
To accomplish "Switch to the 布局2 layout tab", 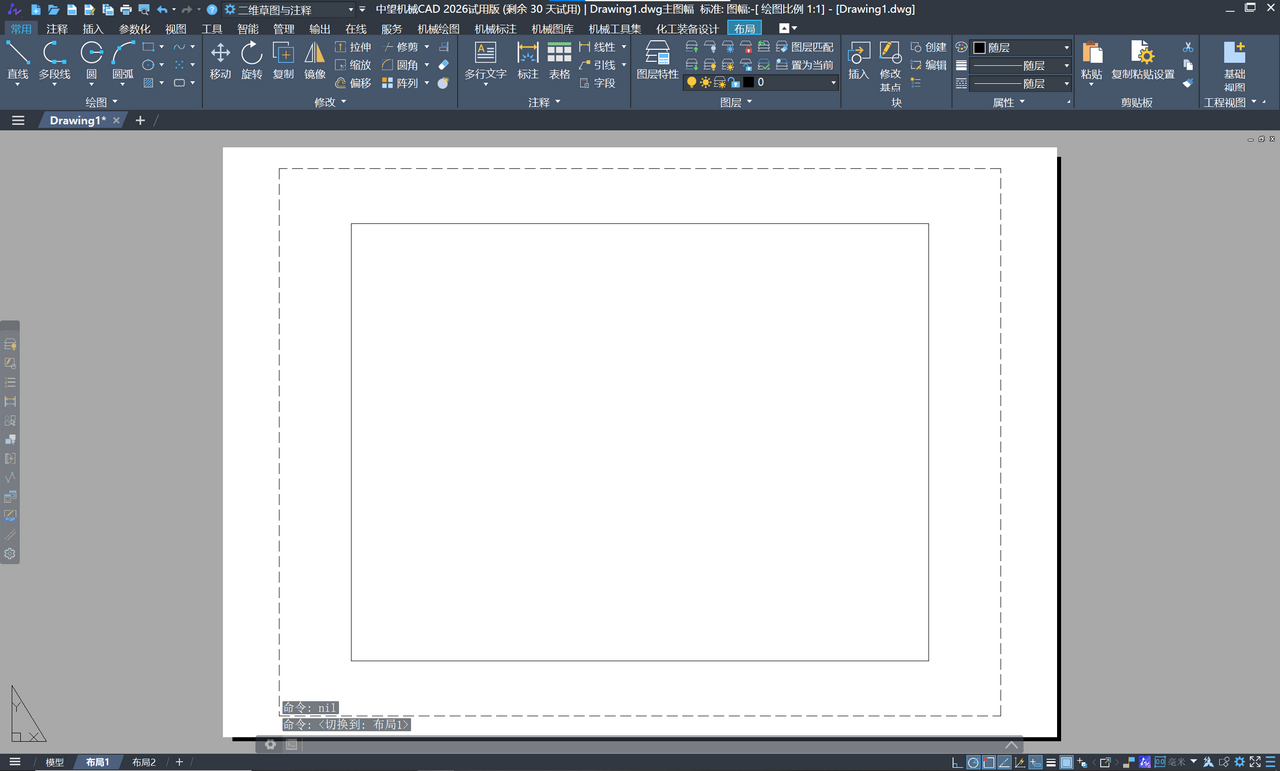I will [x=144, y=763].
